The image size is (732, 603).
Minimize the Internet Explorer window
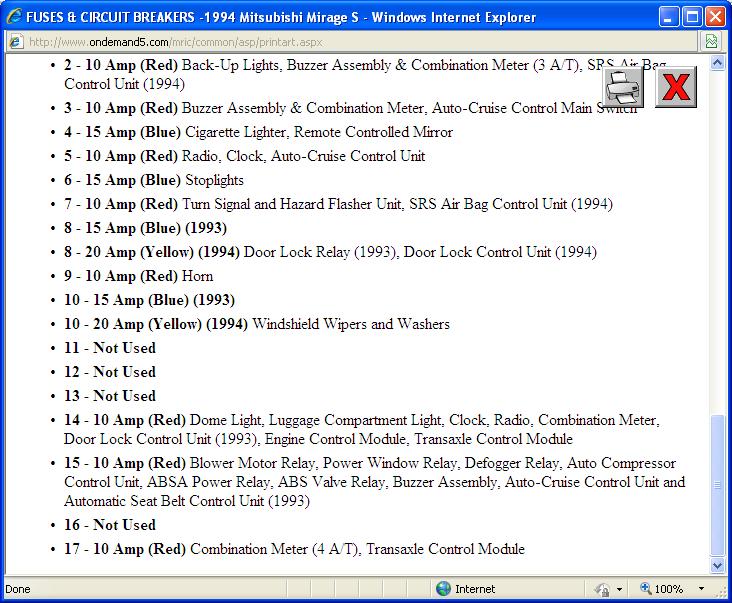click(x=668, y=17)
